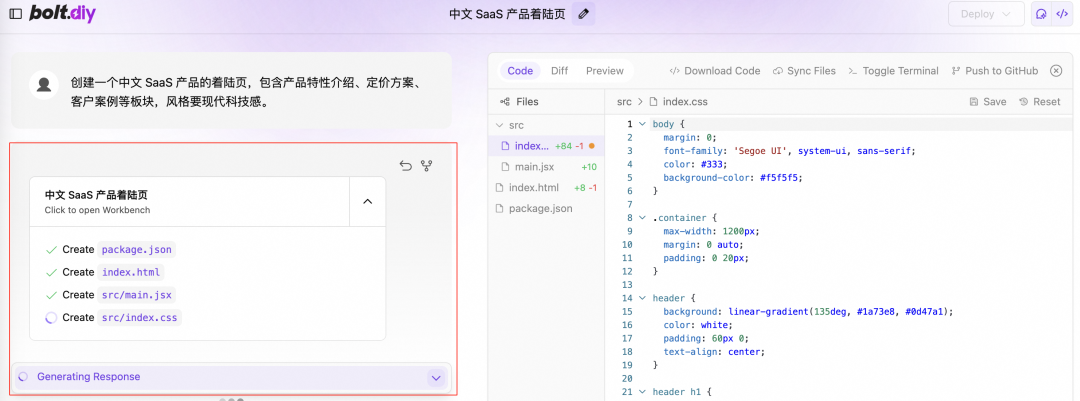Click the pencil icon to rename project
Viewport: 1080px width, 401px height.
585,14
